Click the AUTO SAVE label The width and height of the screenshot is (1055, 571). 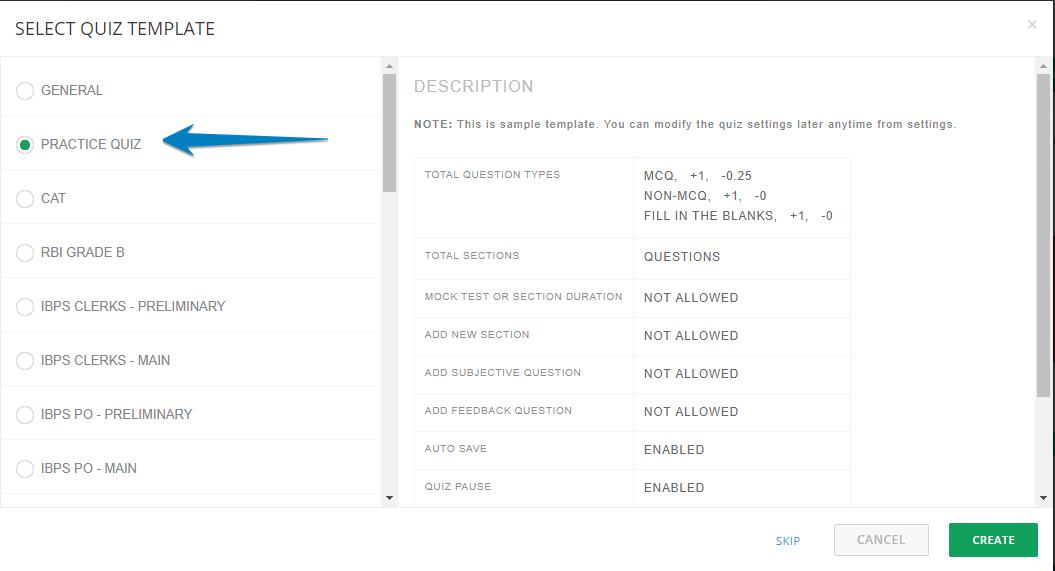point(456,449)
